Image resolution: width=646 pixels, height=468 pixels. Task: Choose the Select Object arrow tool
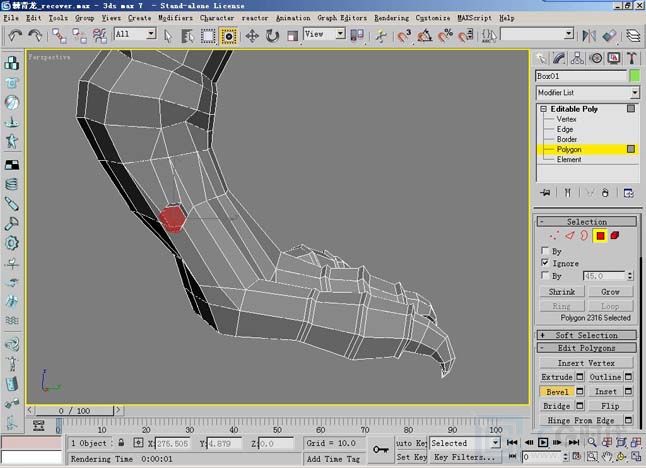168,36
